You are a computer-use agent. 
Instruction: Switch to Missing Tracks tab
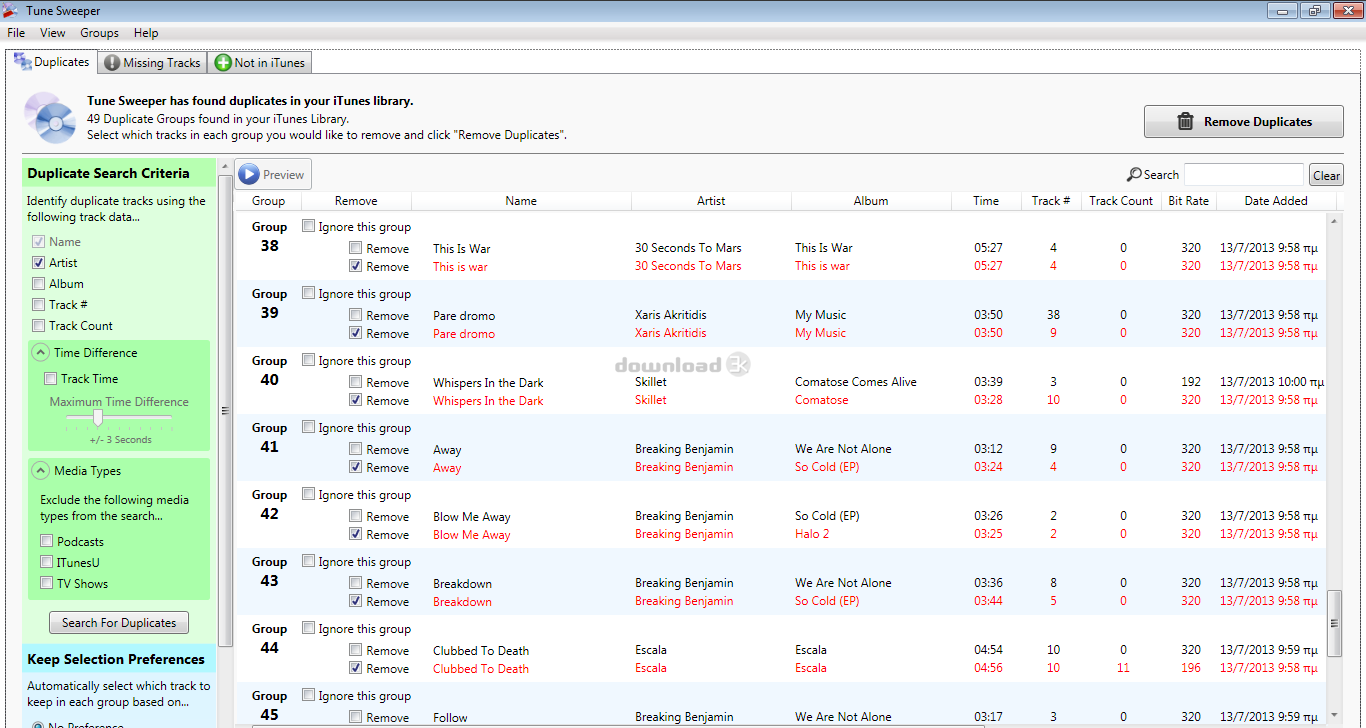click(x=153, y=63)
